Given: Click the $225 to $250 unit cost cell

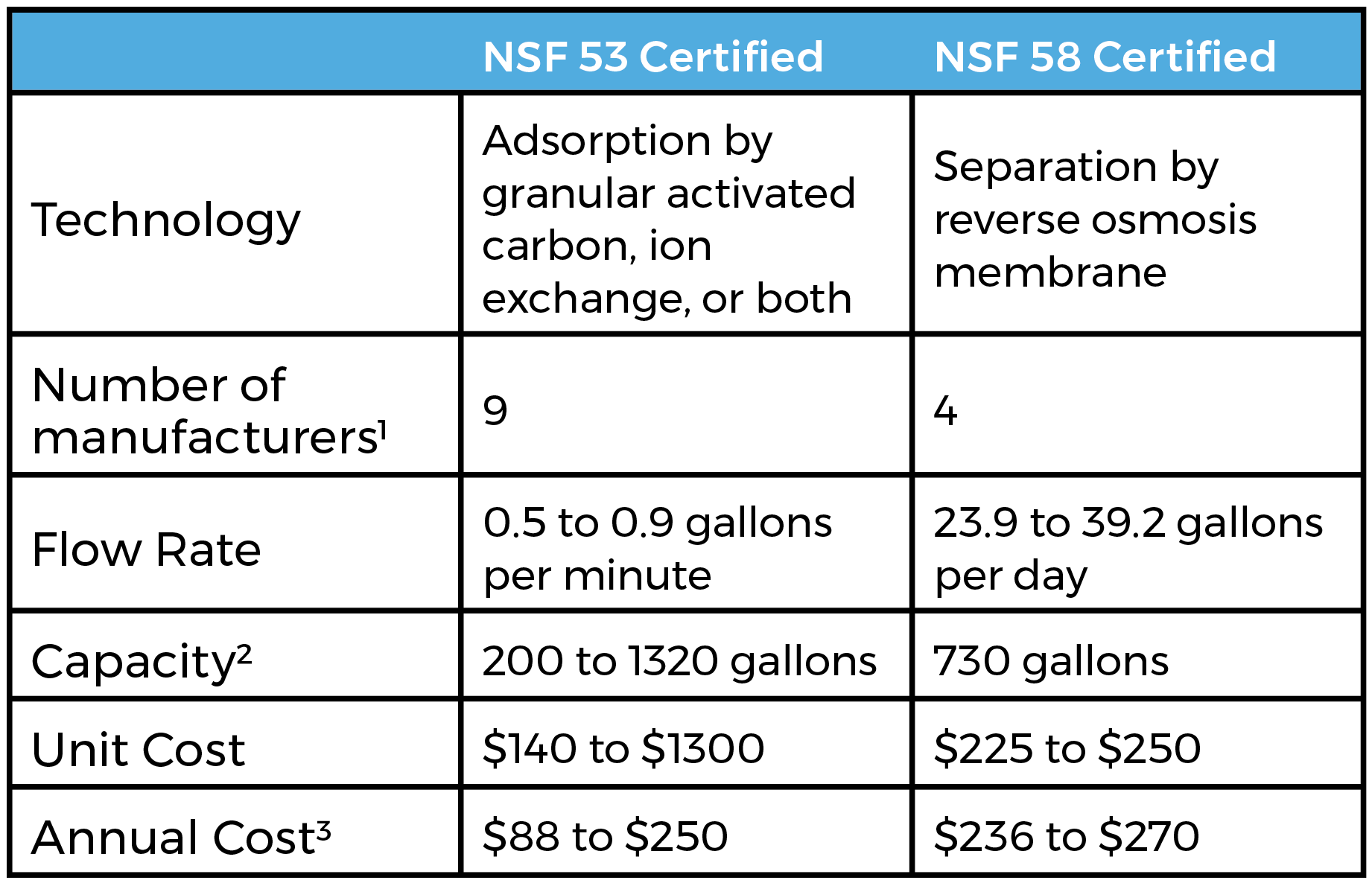Looking at the screenshot, I should (1067, 748).
